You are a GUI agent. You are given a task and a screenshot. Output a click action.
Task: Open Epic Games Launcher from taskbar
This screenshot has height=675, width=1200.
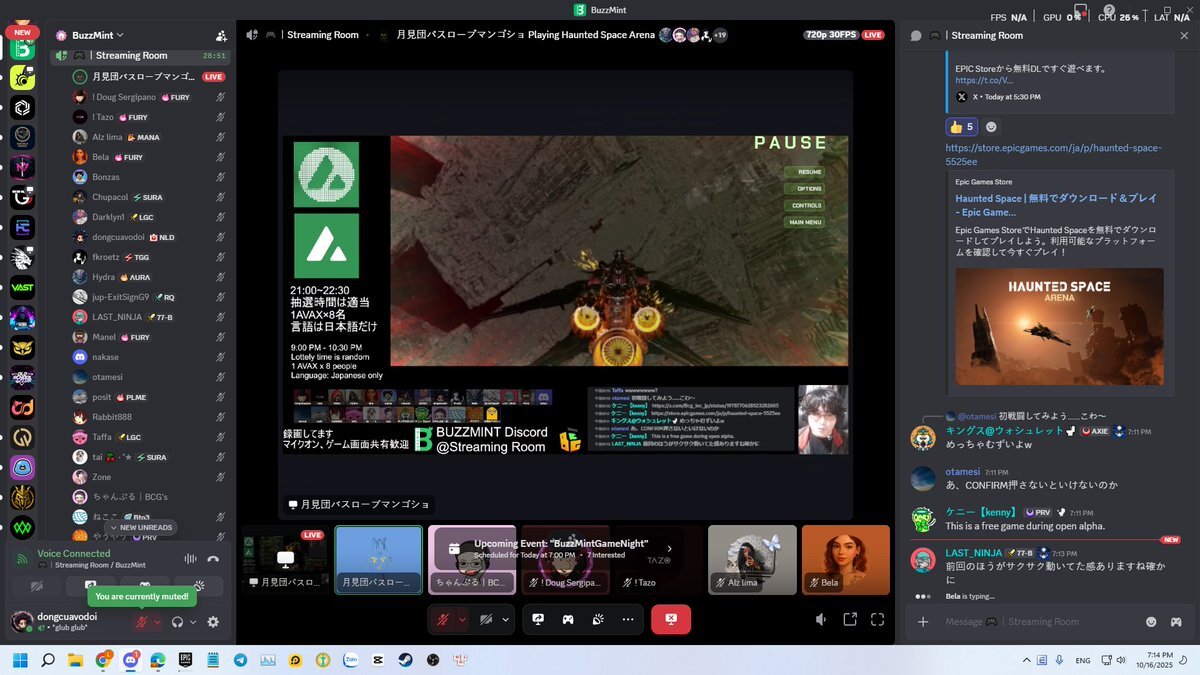click(x=185, y=660)
